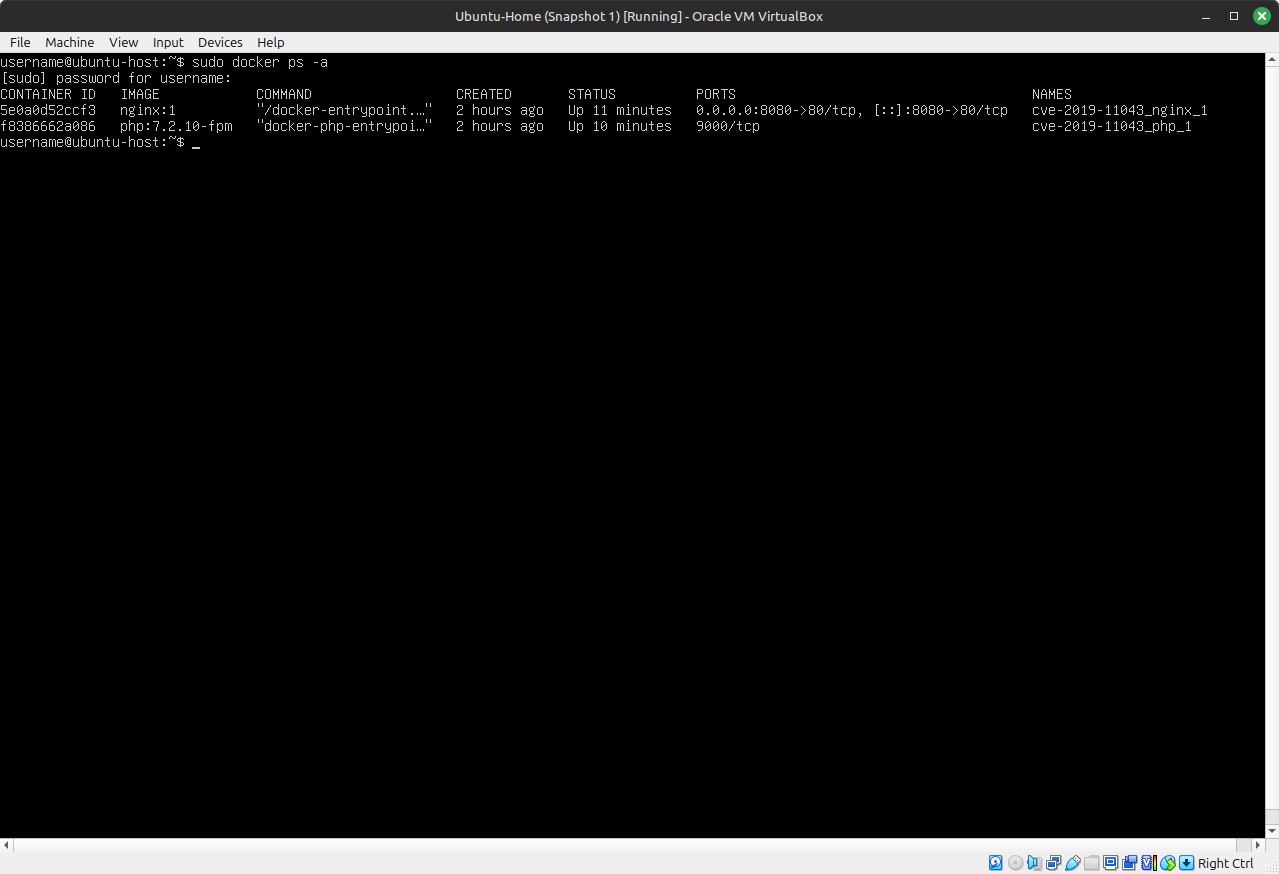
Task: Click the mouse integration status icon
Action: (x=1167, y=863)
